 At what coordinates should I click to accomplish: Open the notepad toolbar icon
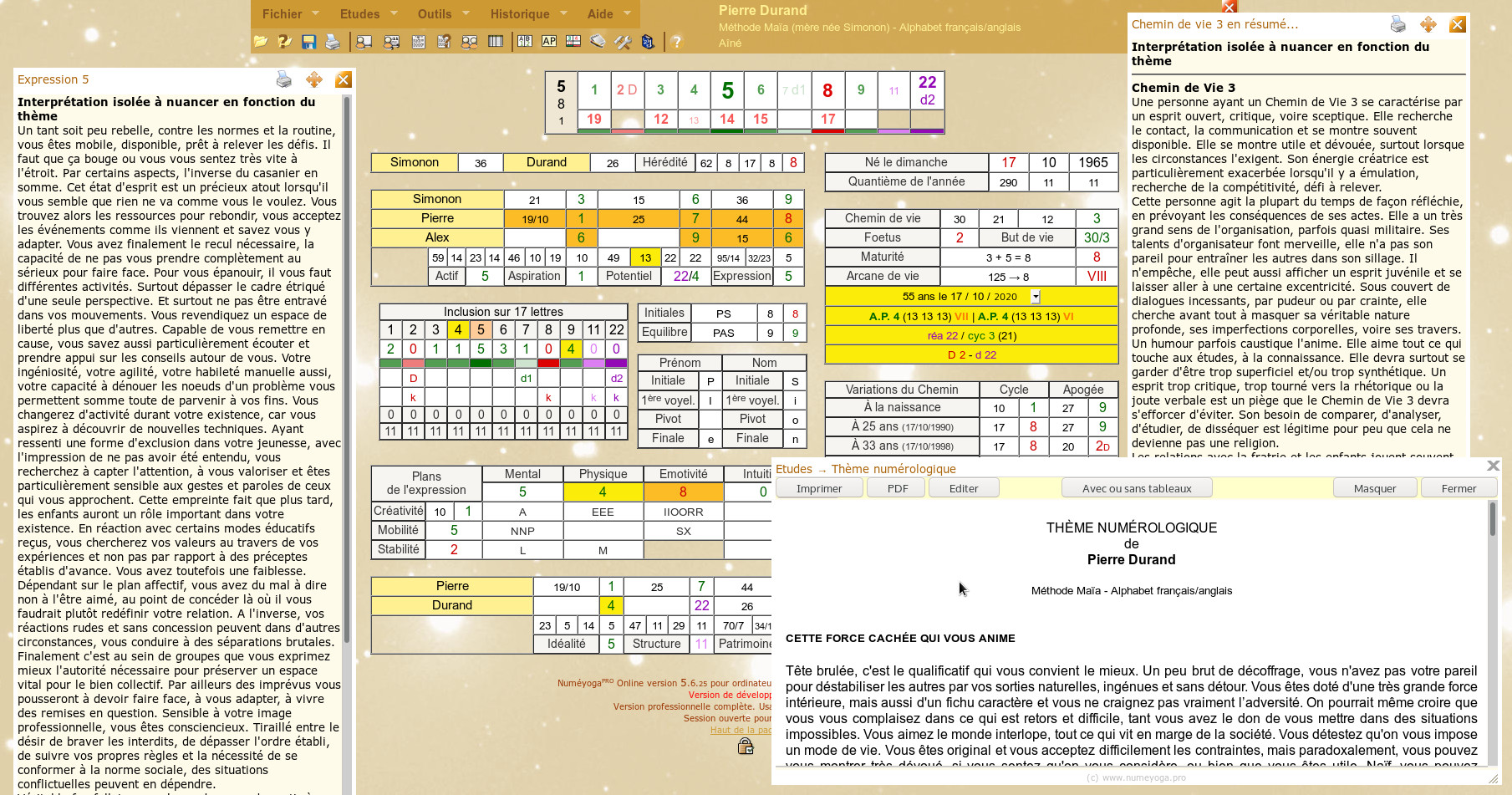598,41
